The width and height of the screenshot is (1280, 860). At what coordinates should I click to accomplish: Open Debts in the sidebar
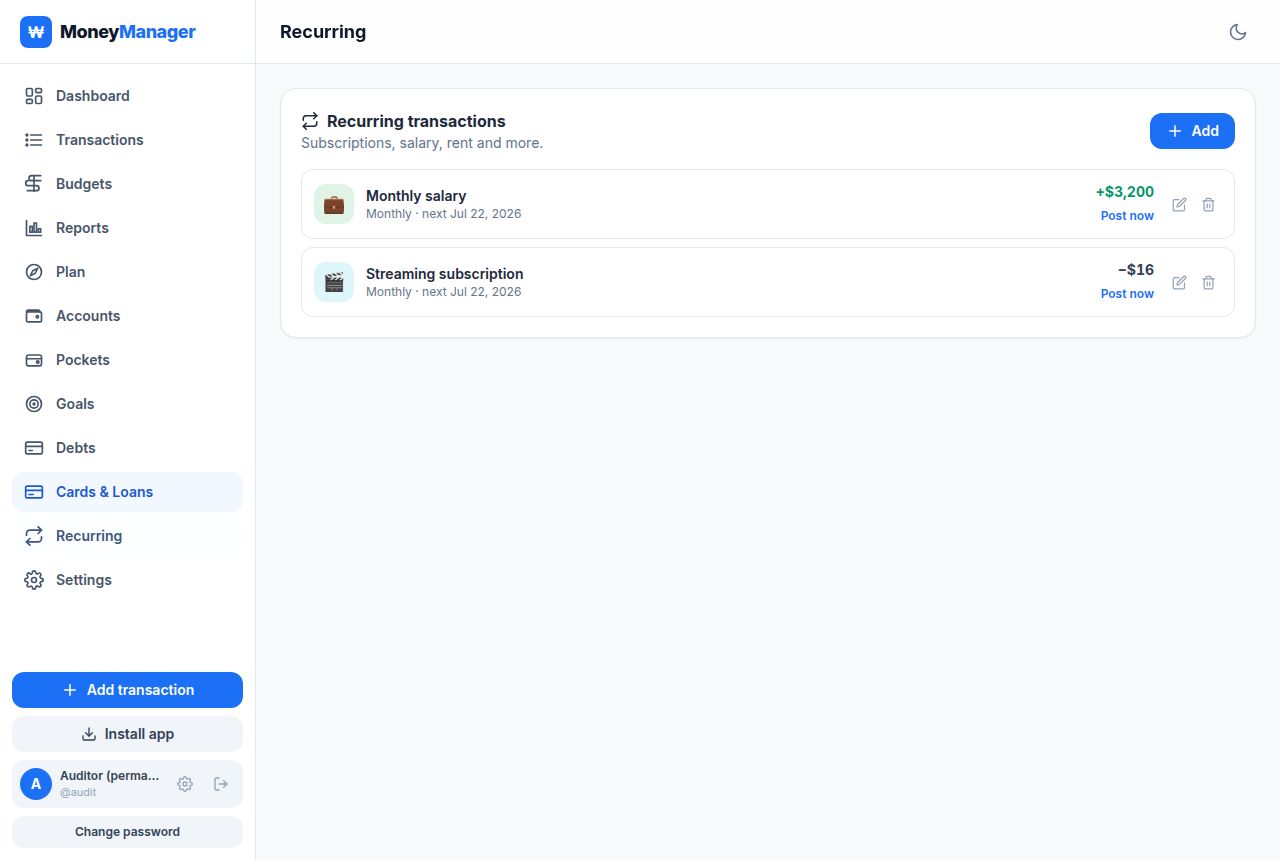point(127,448)
